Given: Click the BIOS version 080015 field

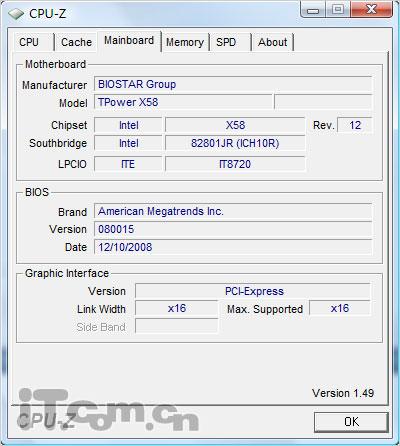Looking at the screenshot, I should coord(233,229).
